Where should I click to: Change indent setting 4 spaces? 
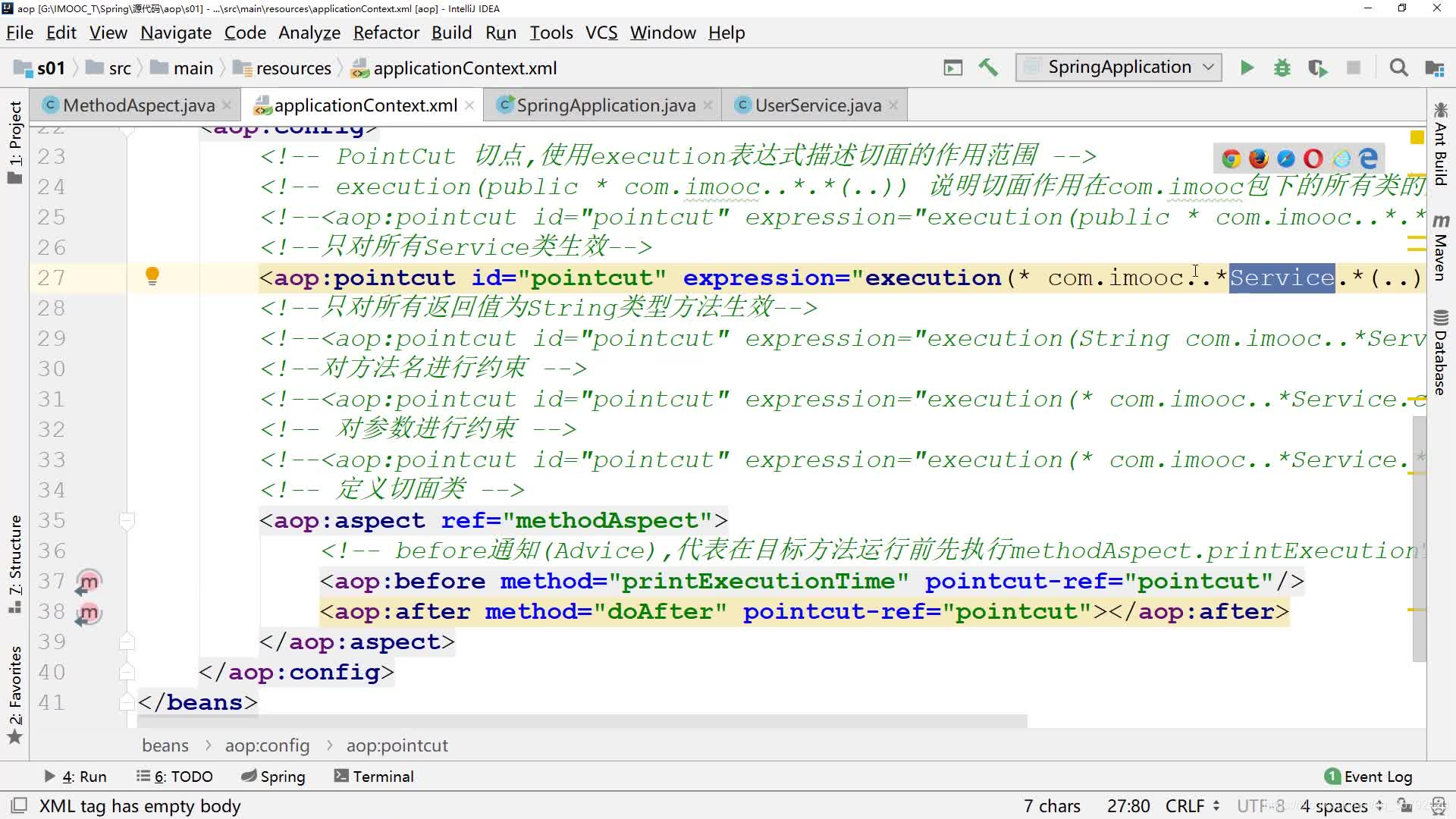pos(1341,805)
